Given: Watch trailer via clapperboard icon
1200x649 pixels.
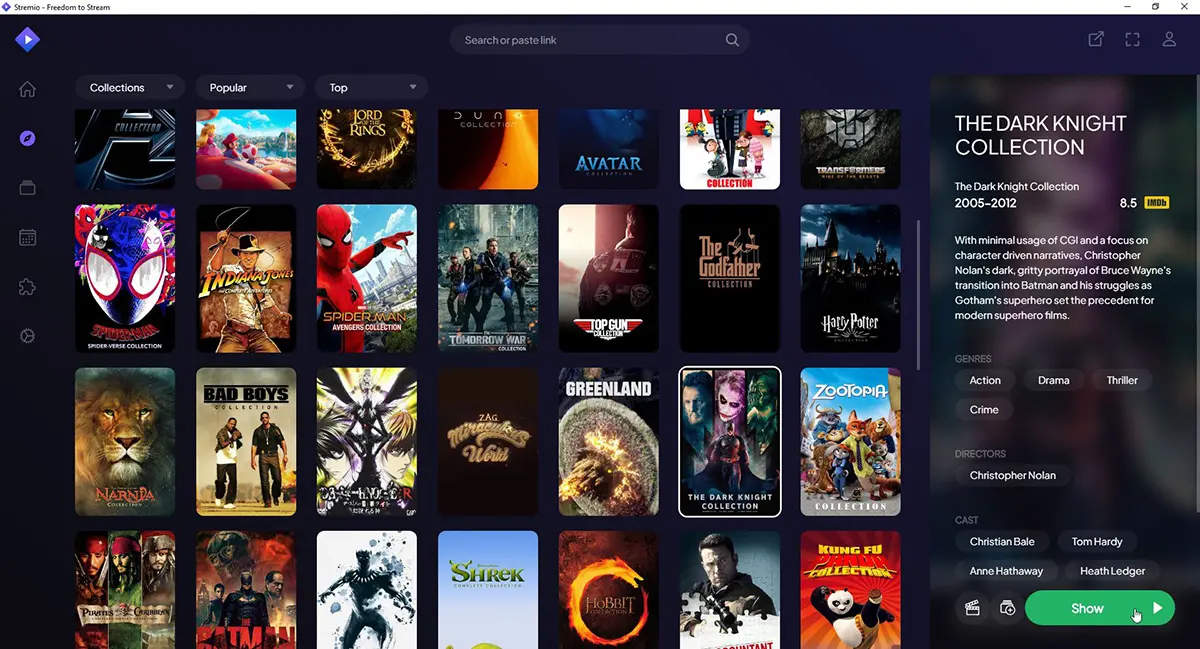Looking at the screenshot, I should tap(971, 608).
